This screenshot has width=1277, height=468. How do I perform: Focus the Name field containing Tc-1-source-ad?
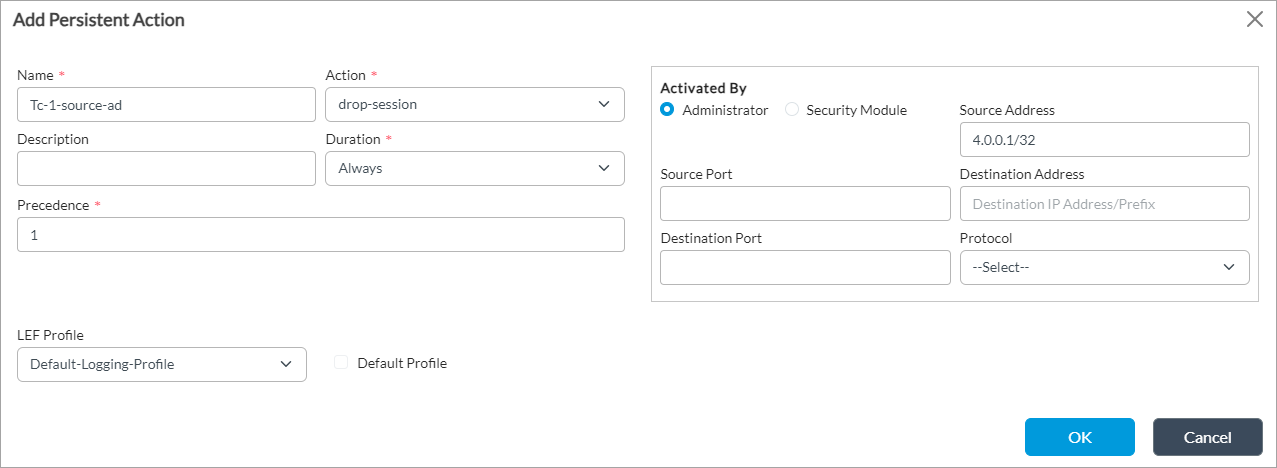166,104
